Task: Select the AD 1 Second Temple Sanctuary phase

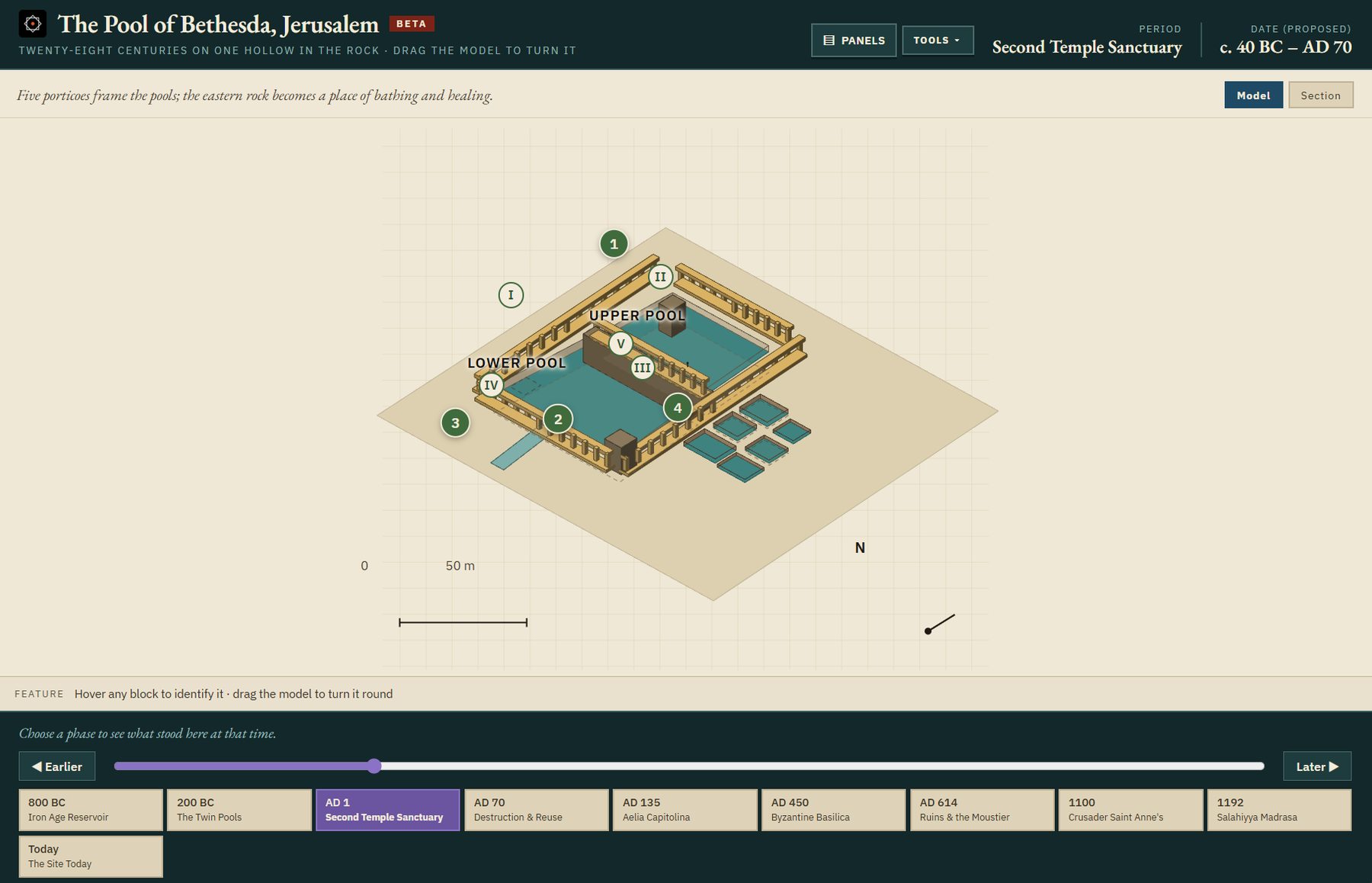Action: (x=388, y=810)
